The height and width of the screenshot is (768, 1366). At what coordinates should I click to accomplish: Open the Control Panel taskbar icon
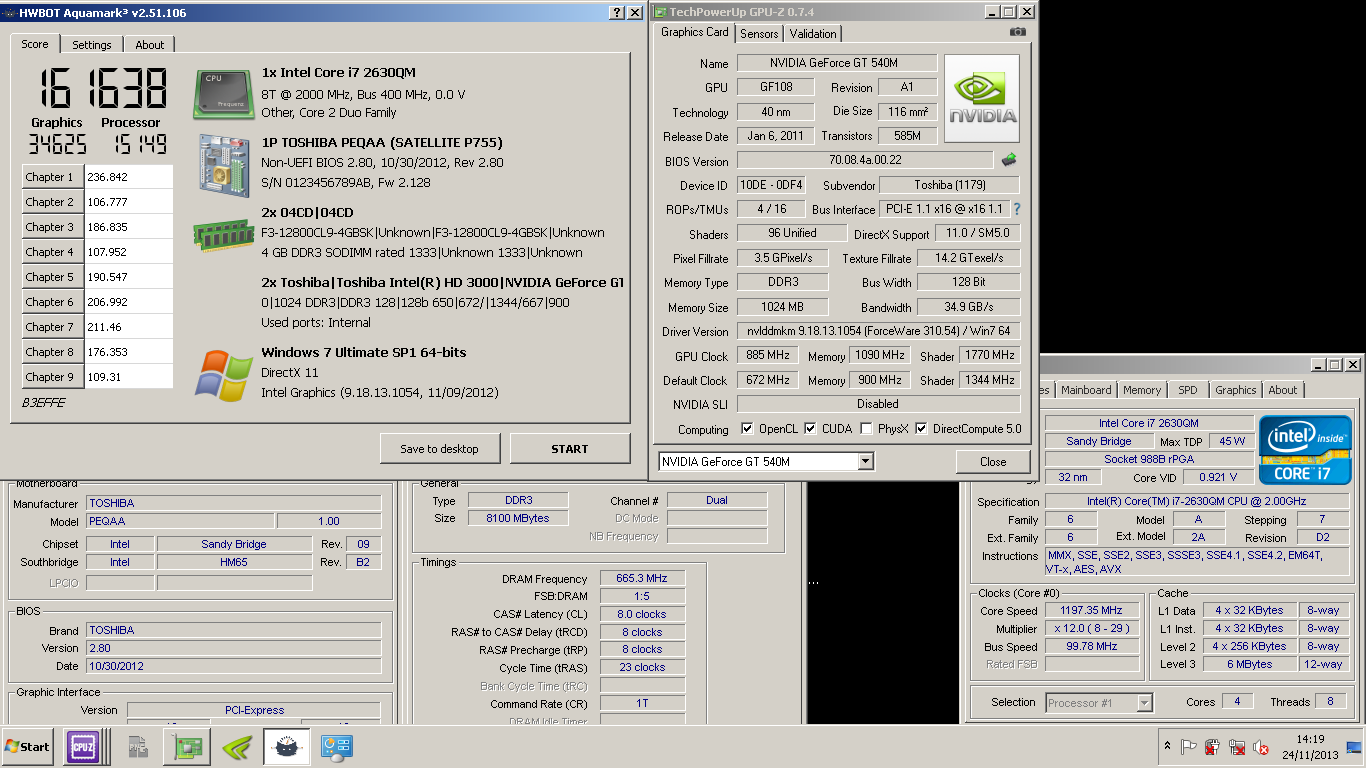(336, 747)
